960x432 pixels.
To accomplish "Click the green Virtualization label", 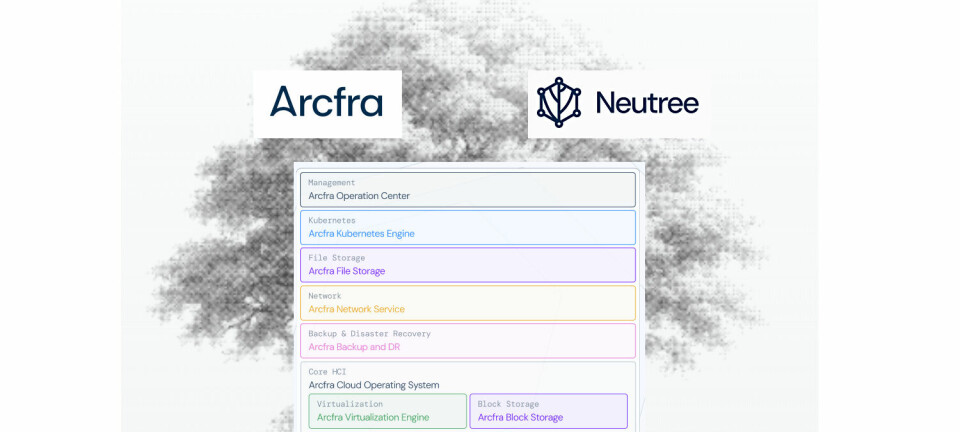I will [x=349, y=404].
